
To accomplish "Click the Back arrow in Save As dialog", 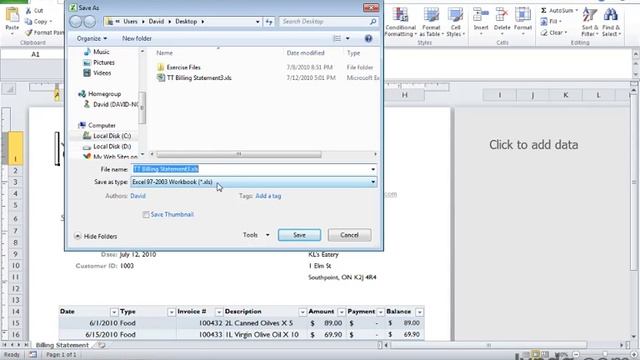I will point(76,21).
